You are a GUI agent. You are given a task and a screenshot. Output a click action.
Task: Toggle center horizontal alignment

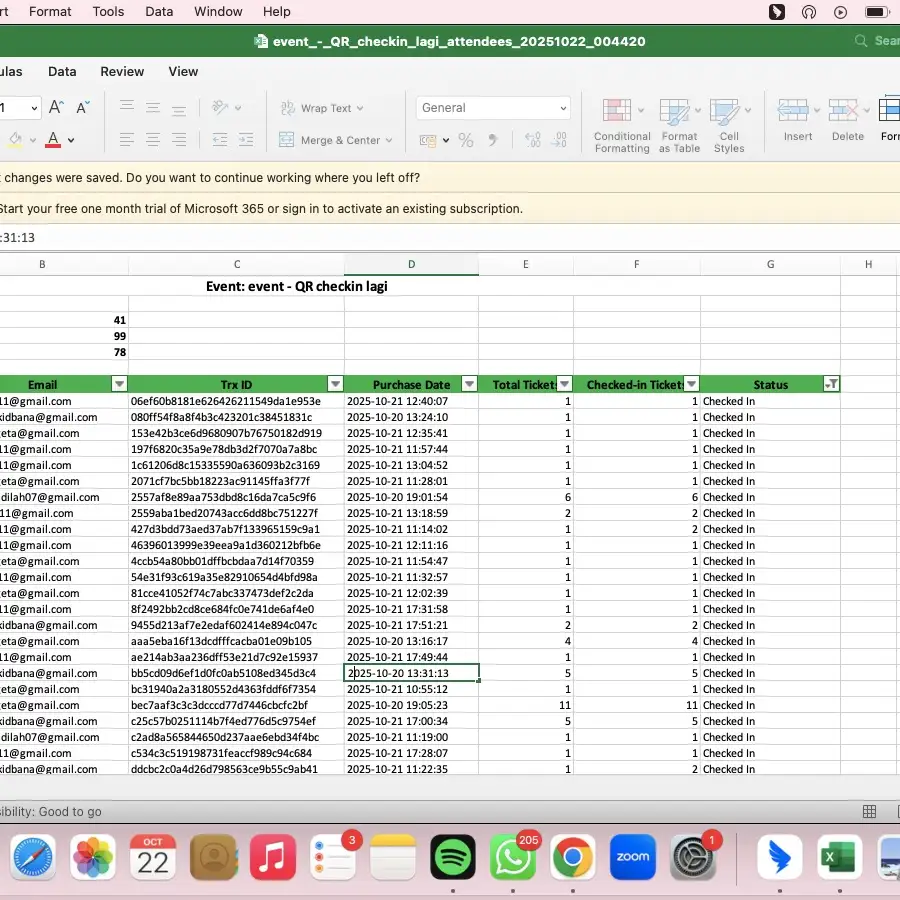click(153, 139)
